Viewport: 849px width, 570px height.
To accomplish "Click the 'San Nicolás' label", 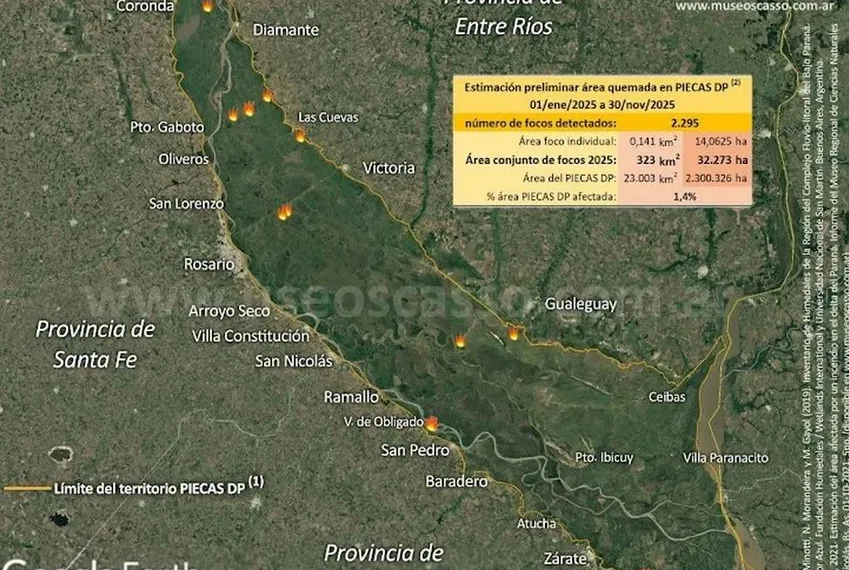I will click(x=293, y=361).
